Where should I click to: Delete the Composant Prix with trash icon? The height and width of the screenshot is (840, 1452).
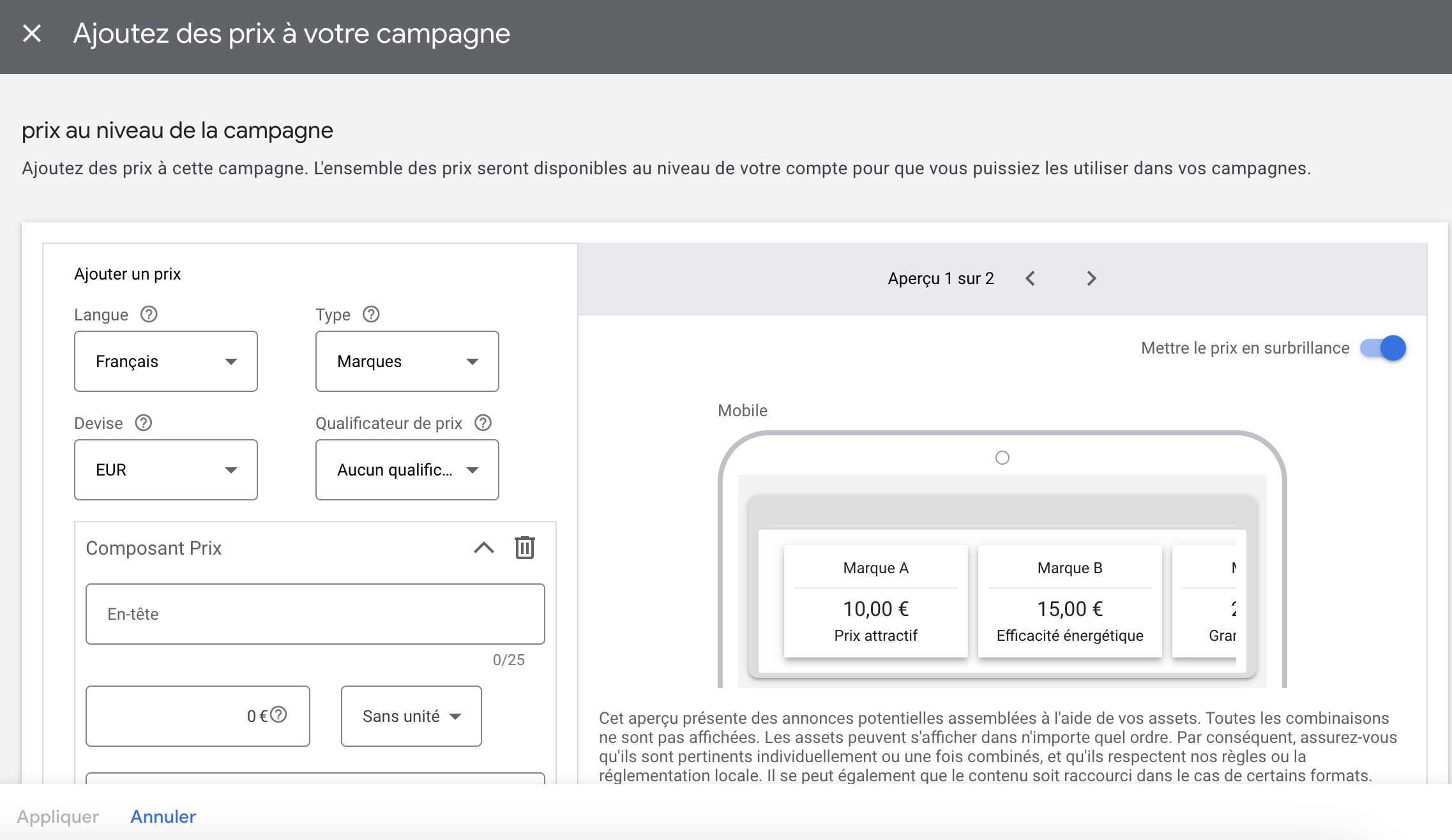tap(524, 548)
